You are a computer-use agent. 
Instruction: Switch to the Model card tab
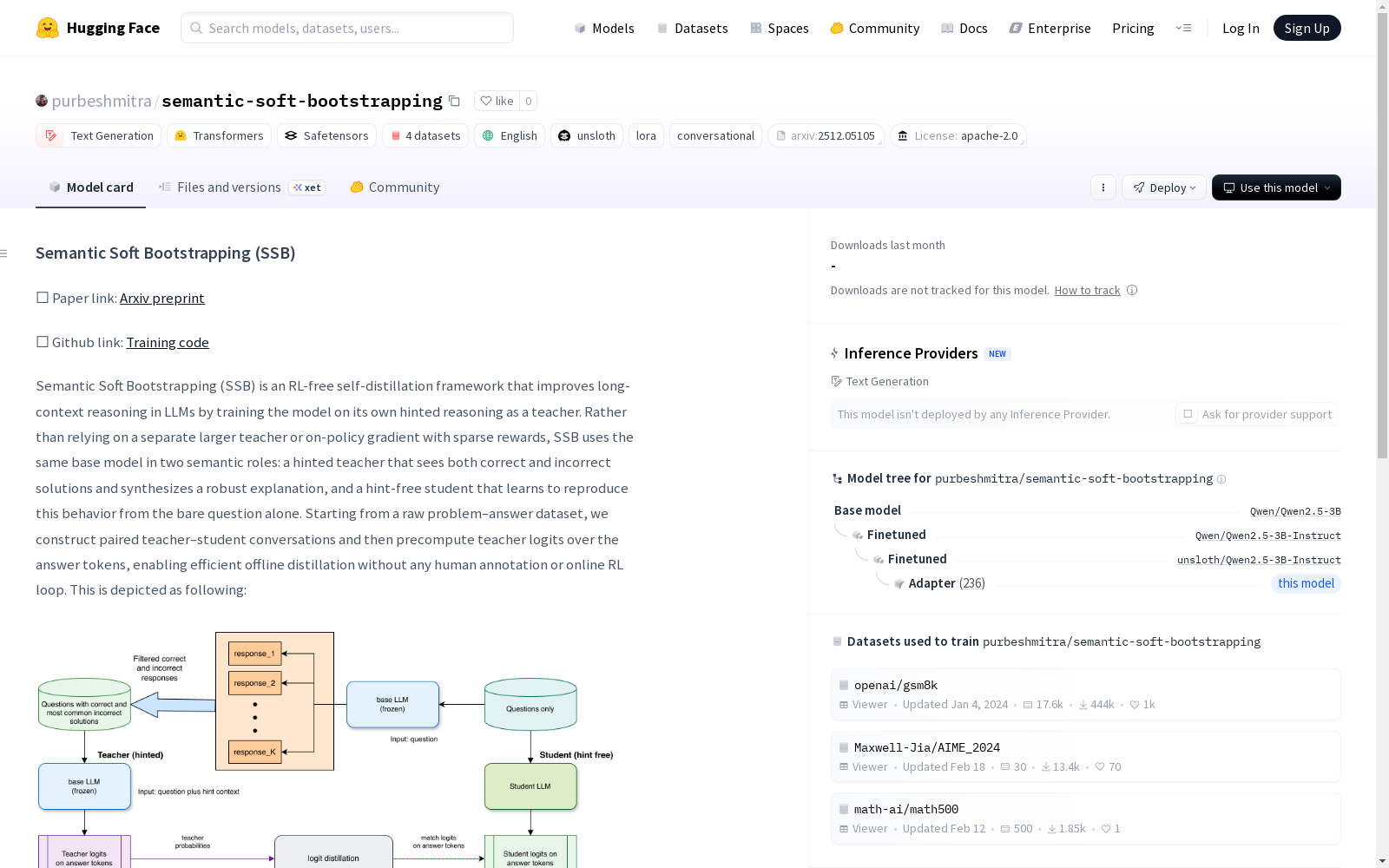click(x=90, y=187)
